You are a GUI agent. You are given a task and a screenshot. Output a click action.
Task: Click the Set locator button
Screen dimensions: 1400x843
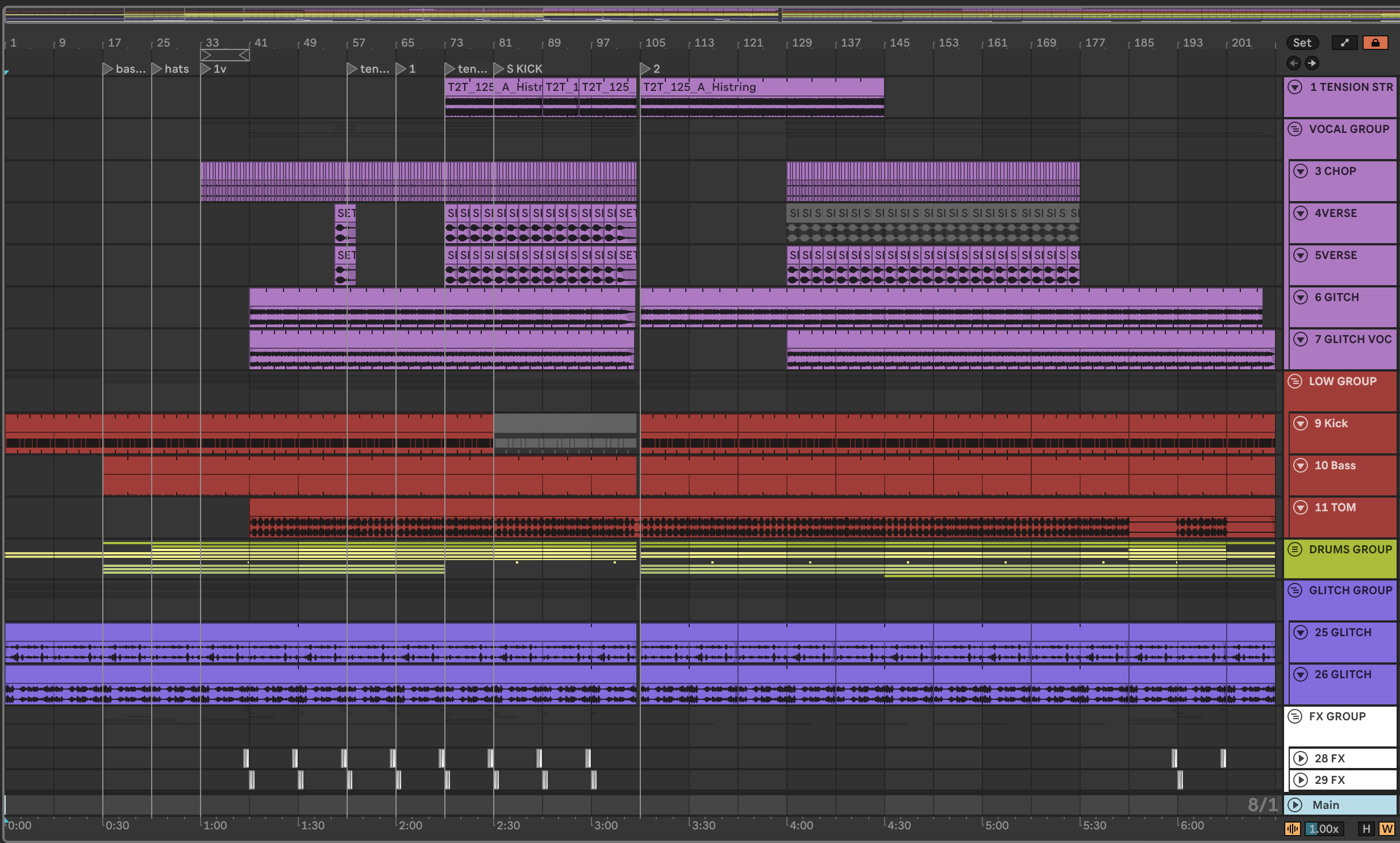click(x=1302, y=43)
